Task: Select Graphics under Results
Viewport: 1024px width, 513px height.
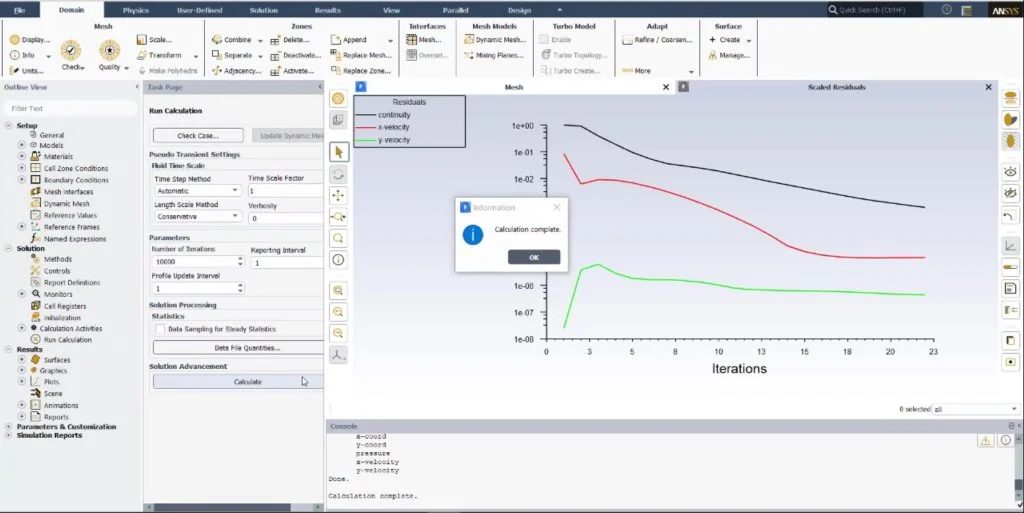Action: [53, 371]
